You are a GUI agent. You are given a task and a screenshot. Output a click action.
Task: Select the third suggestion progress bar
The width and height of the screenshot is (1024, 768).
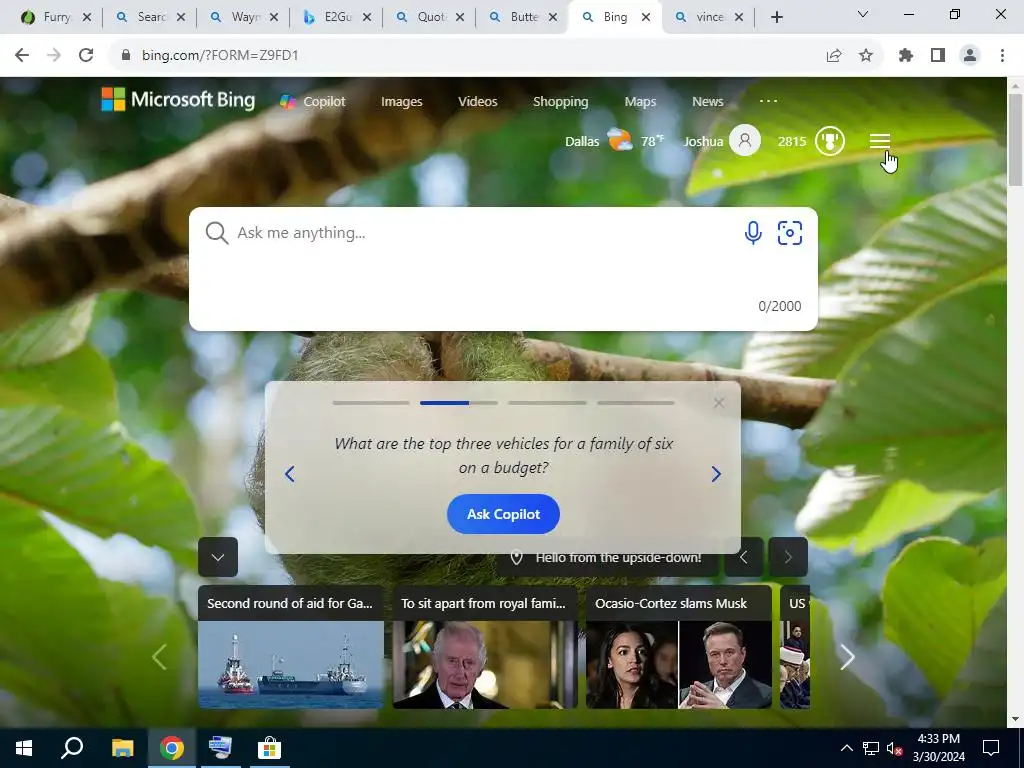(x=547, y=403)
